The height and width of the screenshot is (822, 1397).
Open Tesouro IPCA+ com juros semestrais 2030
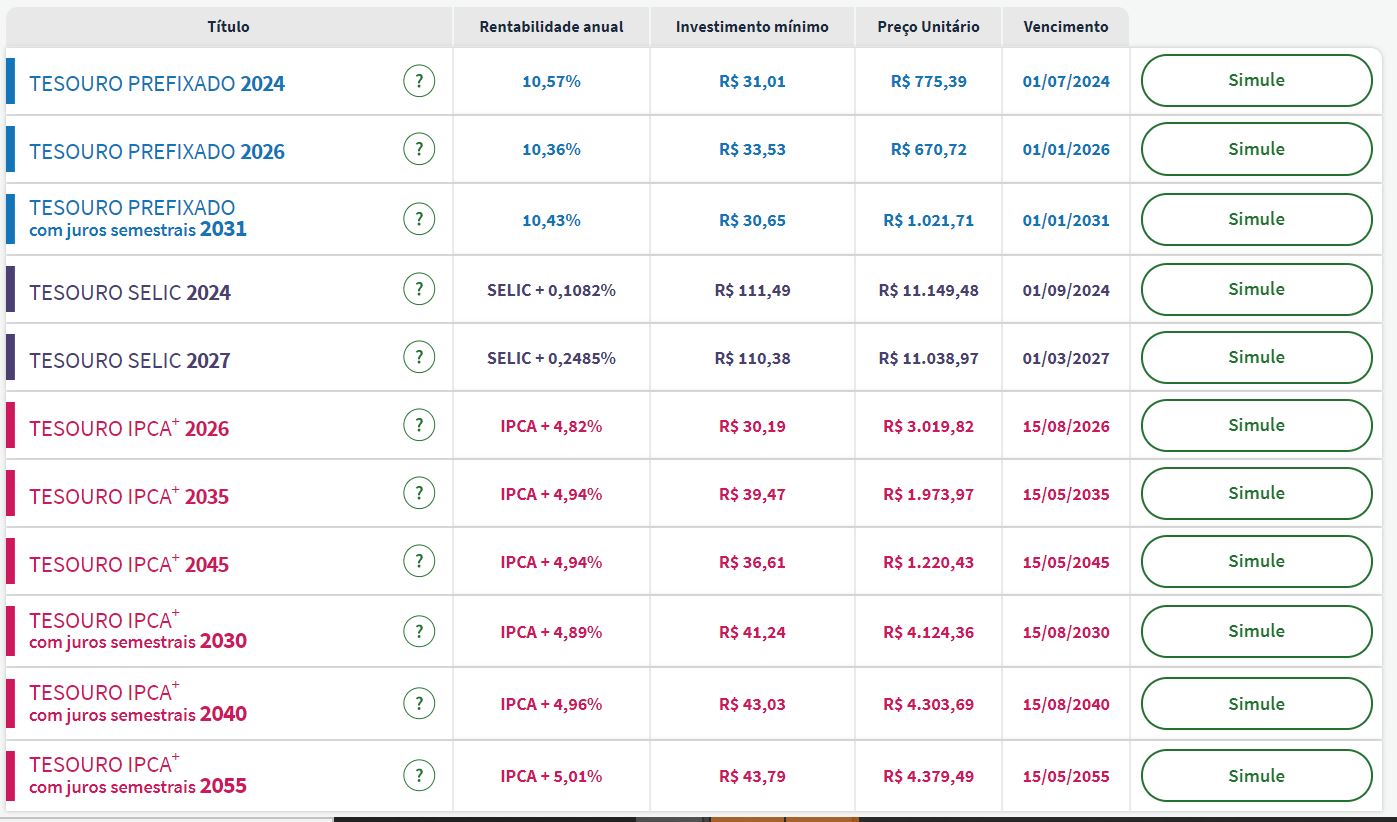point(138,630)
